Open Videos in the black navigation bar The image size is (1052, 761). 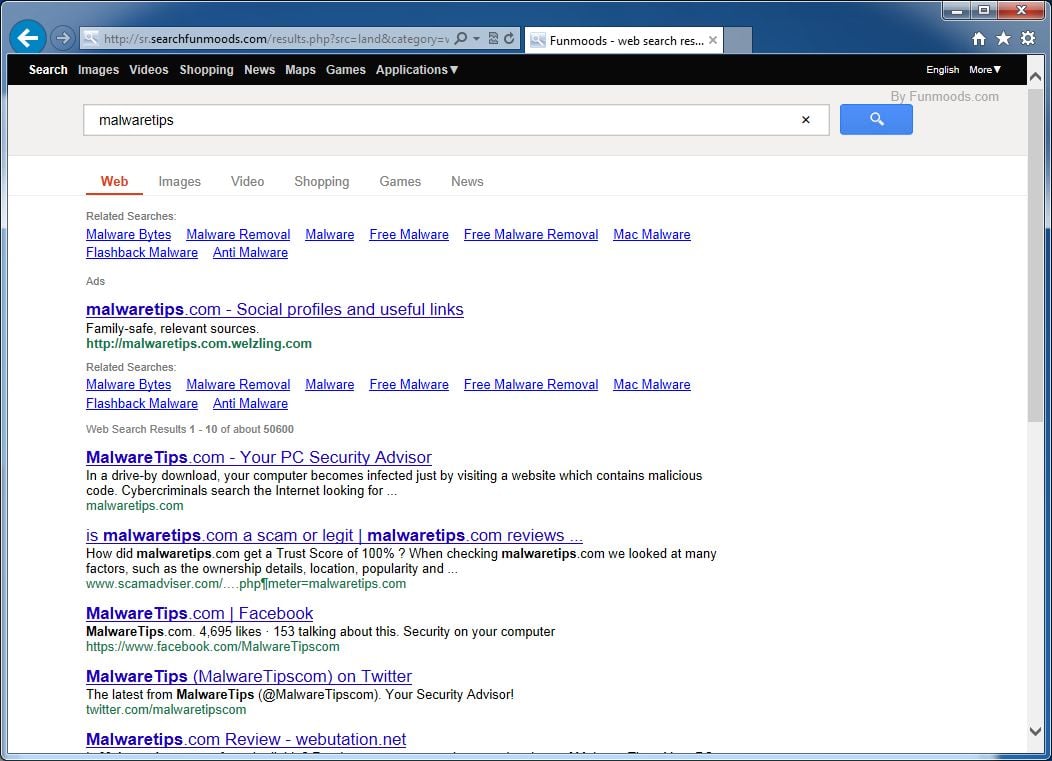tap(148, 69)
